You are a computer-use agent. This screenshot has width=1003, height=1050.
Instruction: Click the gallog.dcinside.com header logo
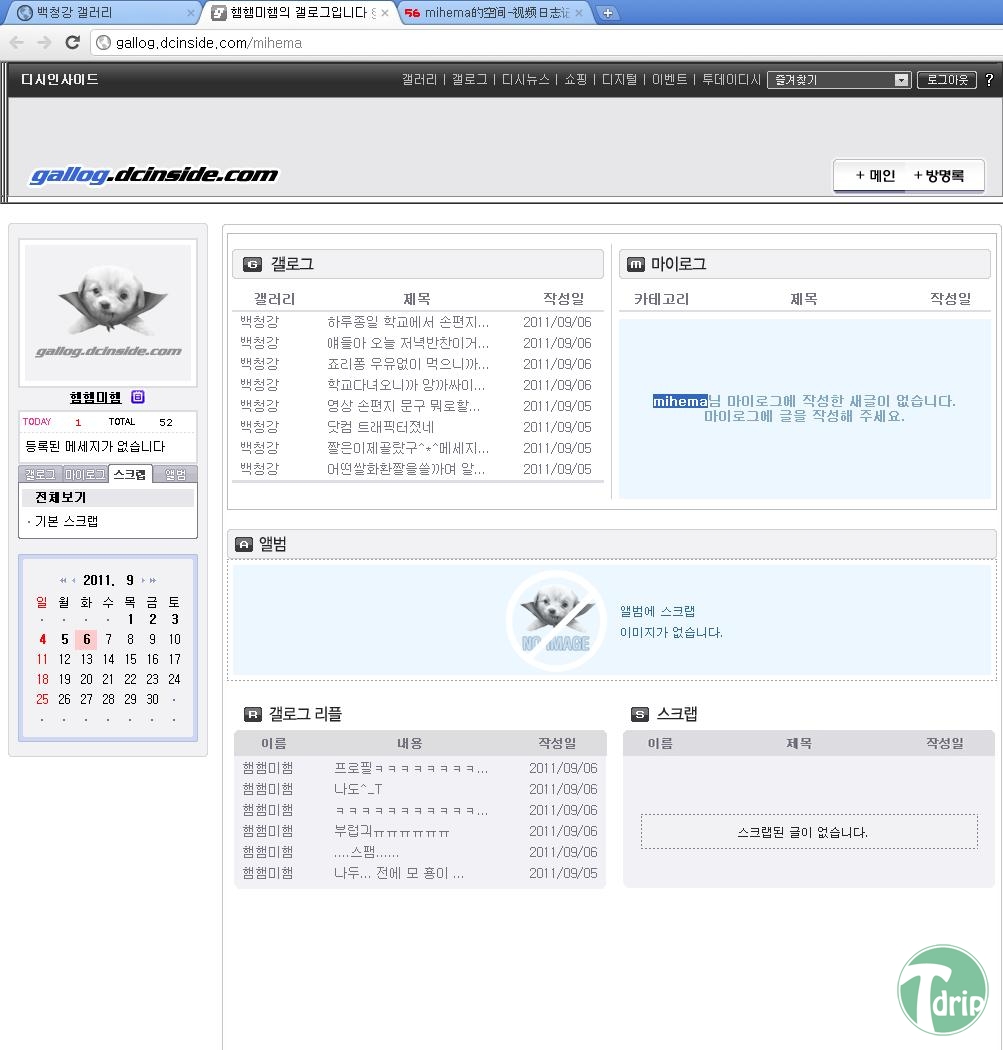(x=154, y=175)
